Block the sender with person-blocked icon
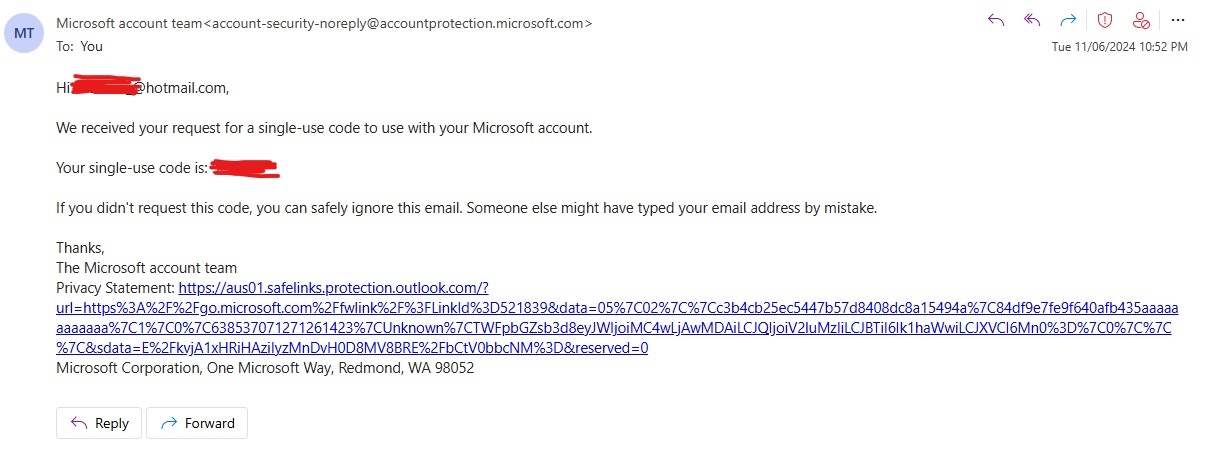The height and width of the screenshot is (451, 1207). [x=1141, y=20]
